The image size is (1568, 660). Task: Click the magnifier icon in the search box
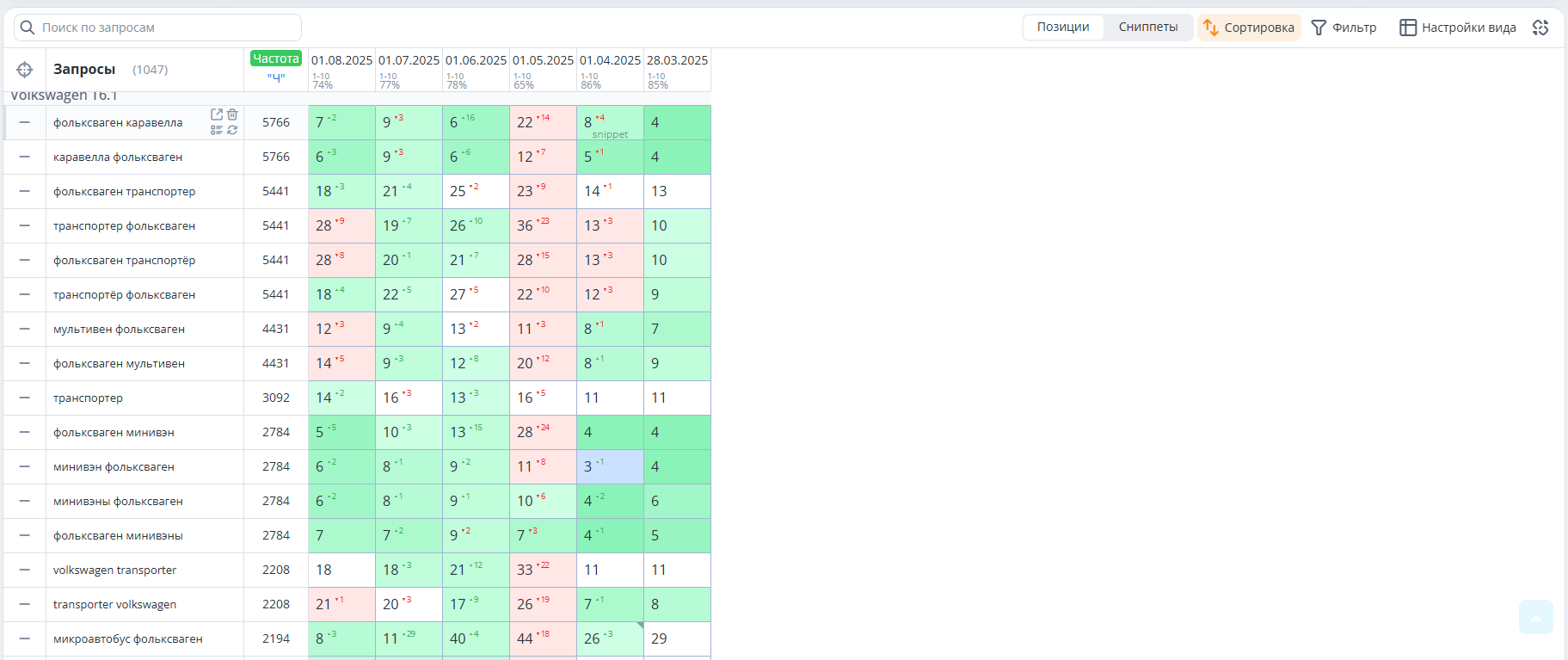click(x=28, y=28)
